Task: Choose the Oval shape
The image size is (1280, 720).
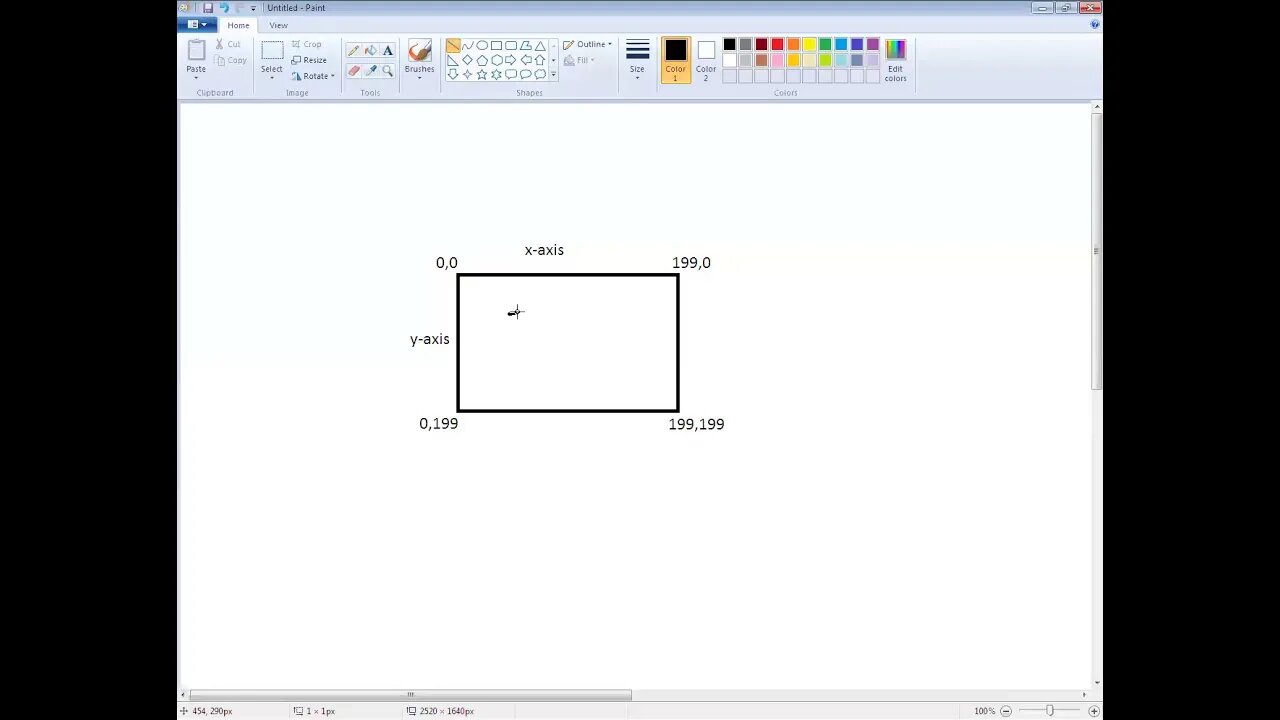Action: click(482, 45)
